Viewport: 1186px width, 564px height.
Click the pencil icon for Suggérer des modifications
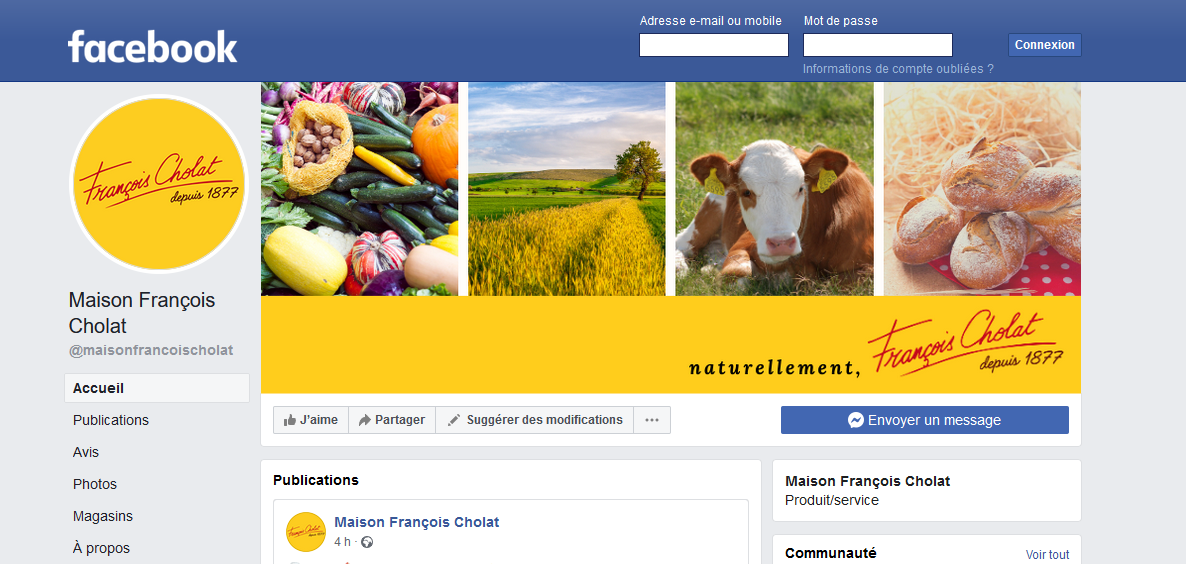(x=454, y=420)
